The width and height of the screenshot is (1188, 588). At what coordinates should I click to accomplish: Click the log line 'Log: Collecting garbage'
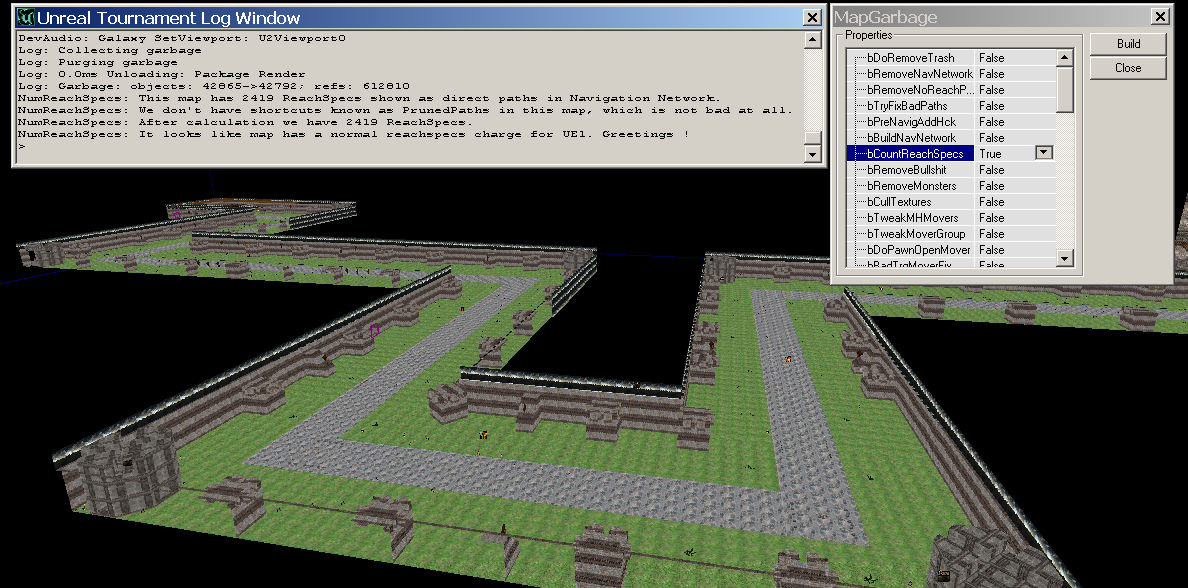110,50
